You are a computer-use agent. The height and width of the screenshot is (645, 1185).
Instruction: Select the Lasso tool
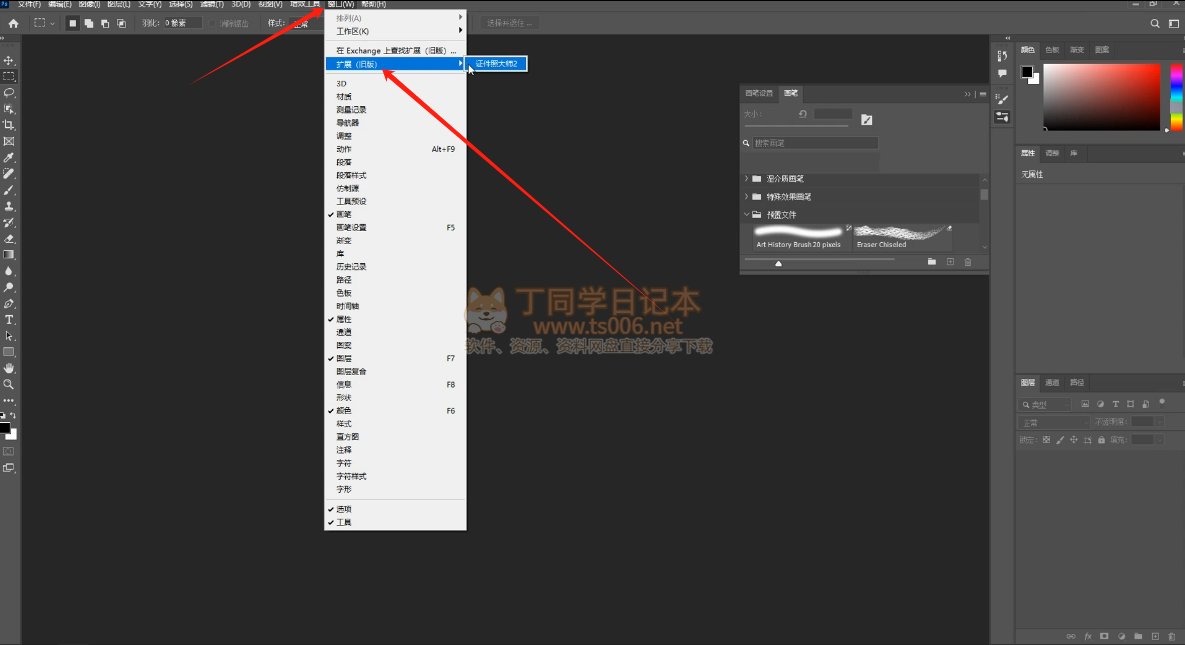click(x=9, y=93)
